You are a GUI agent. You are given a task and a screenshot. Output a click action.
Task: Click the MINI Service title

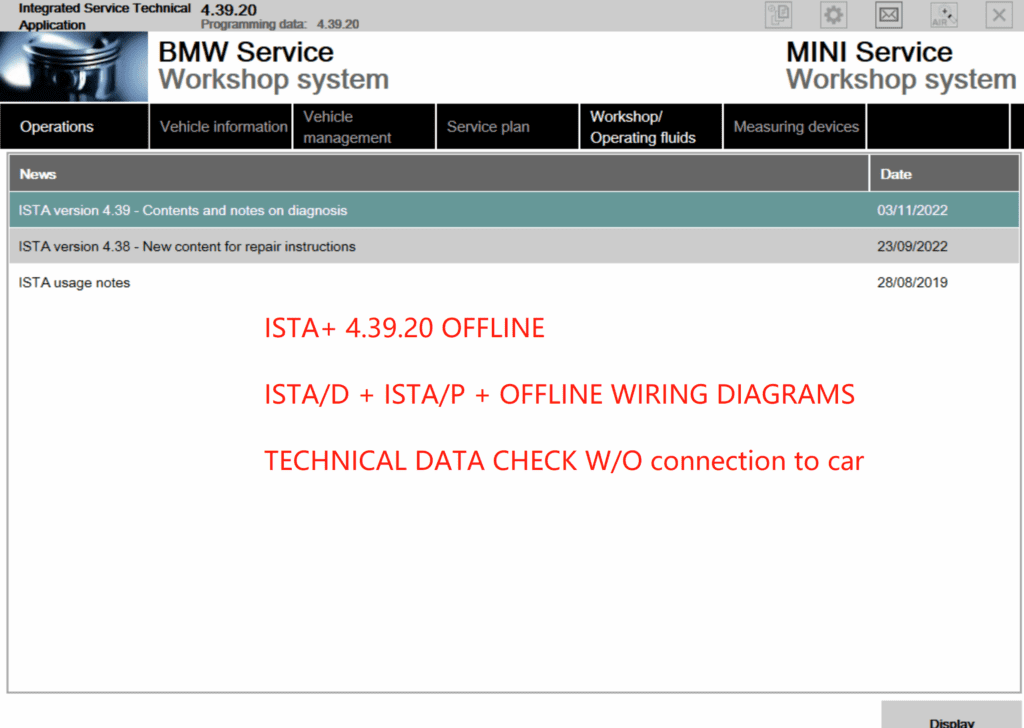pyautogui.click(x=869, y=52)
